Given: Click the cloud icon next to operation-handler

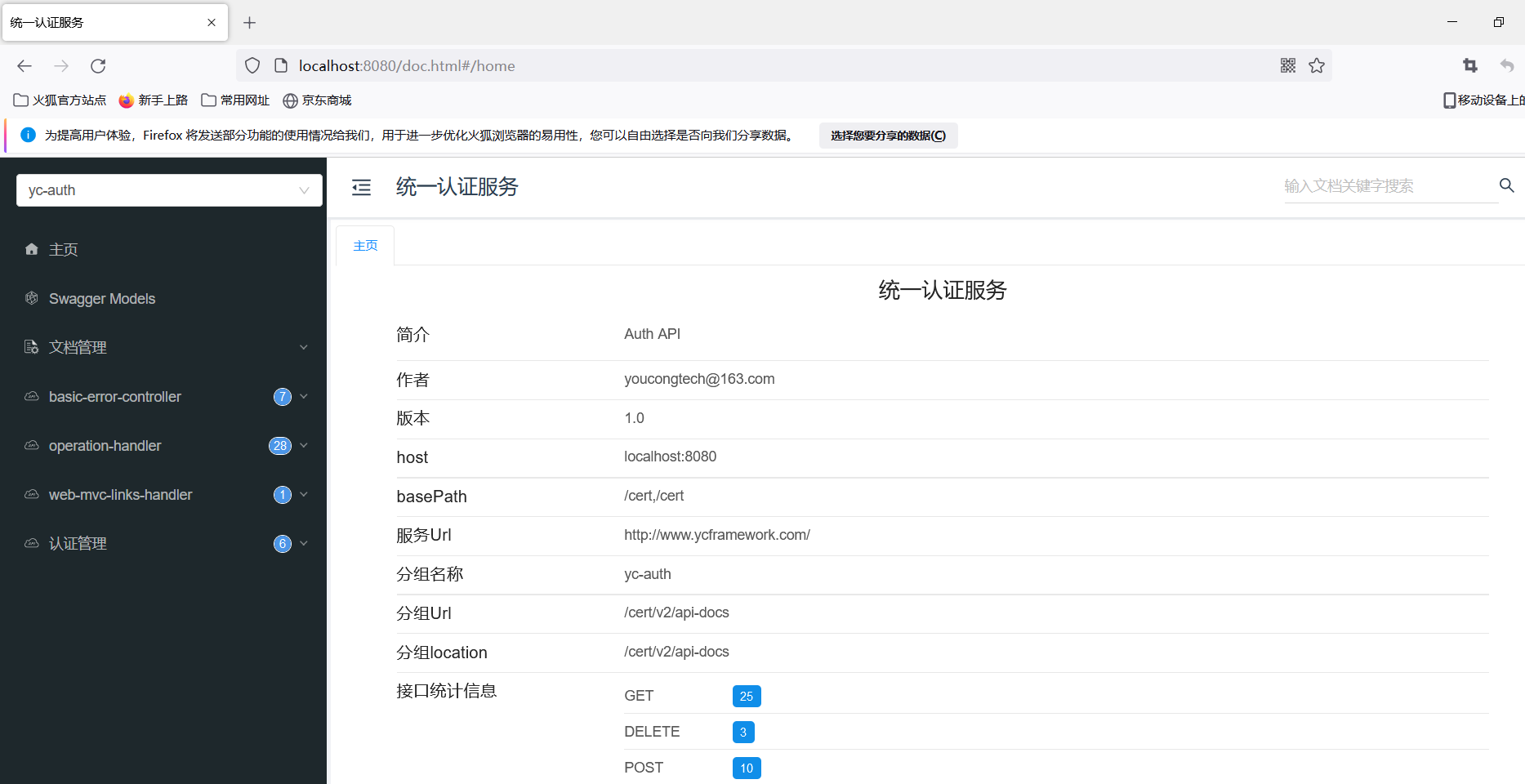Looking at the screenshot, I should click(31, 445).
